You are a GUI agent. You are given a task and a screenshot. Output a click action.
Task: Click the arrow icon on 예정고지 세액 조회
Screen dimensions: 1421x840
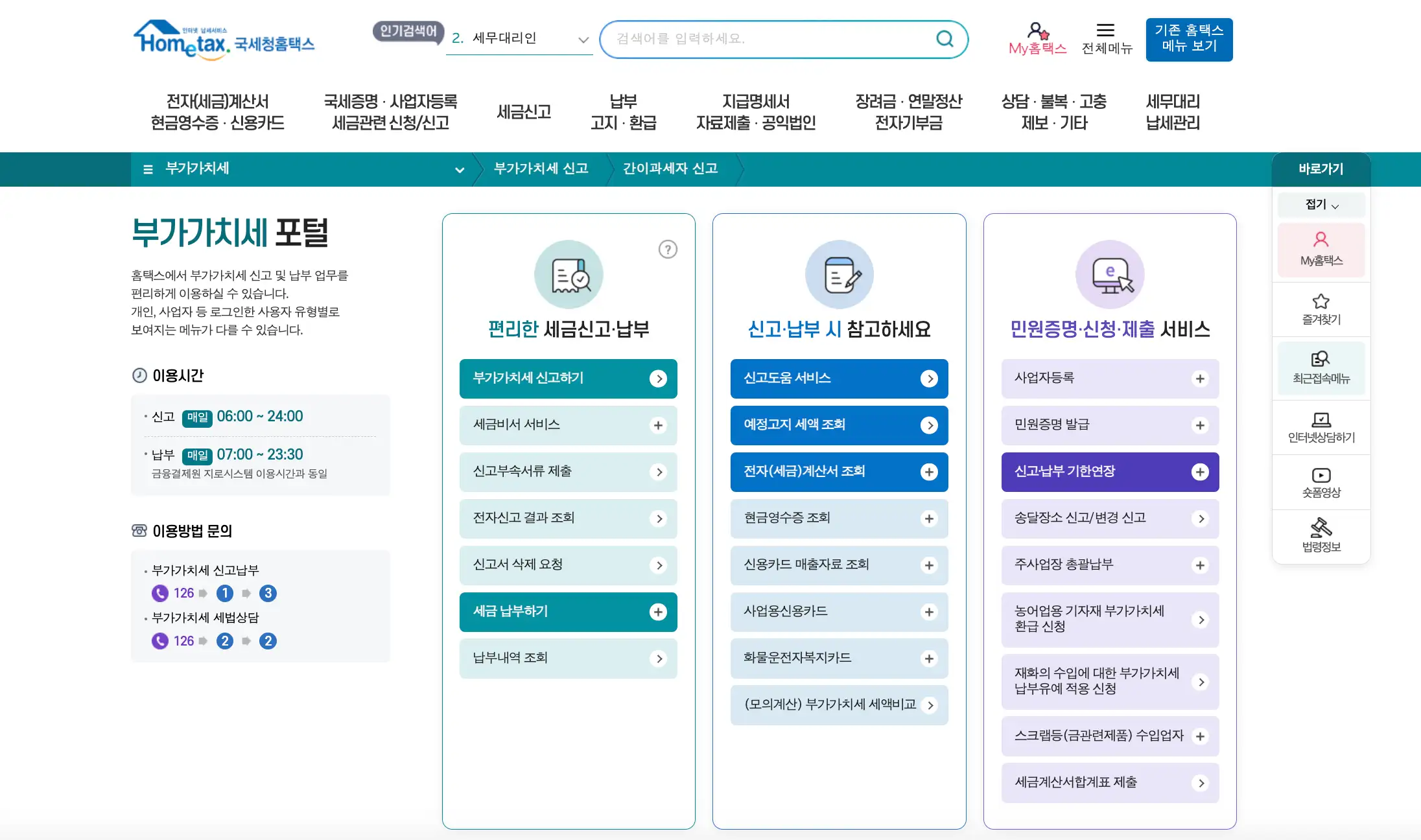coord(929,425)
